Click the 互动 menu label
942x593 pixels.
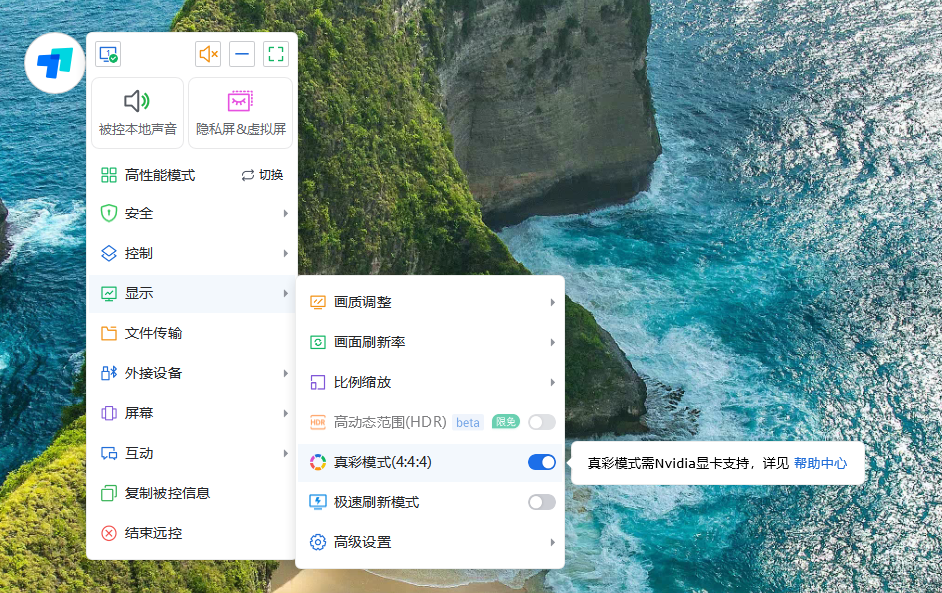pos(139,453)
